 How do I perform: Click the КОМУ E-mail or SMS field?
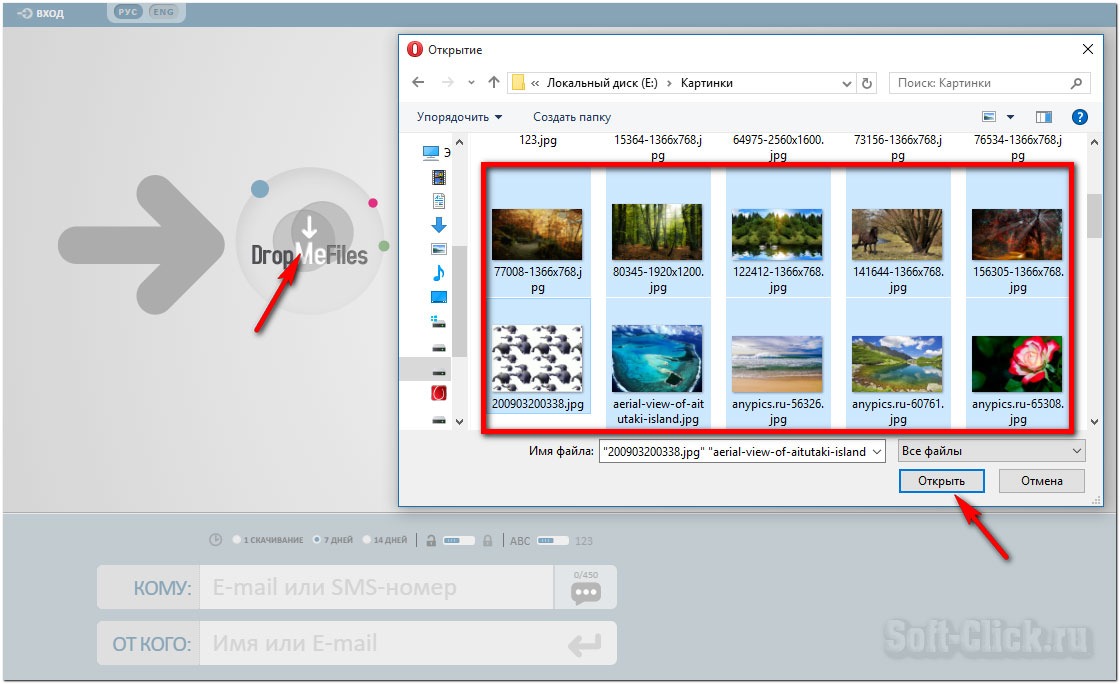pos(376,587)
